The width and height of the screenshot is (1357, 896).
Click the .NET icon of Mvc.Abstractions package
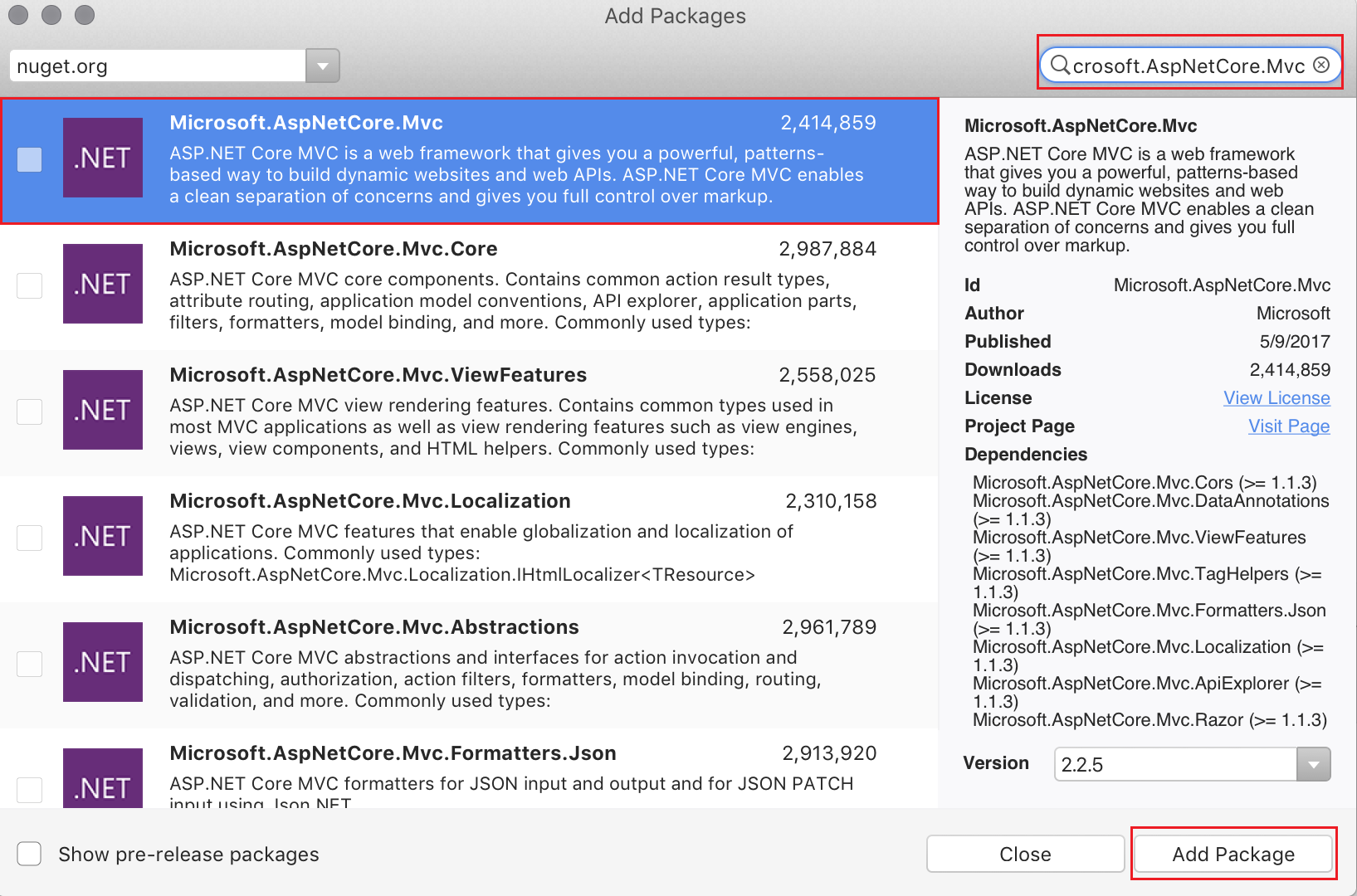pos(103,662)
